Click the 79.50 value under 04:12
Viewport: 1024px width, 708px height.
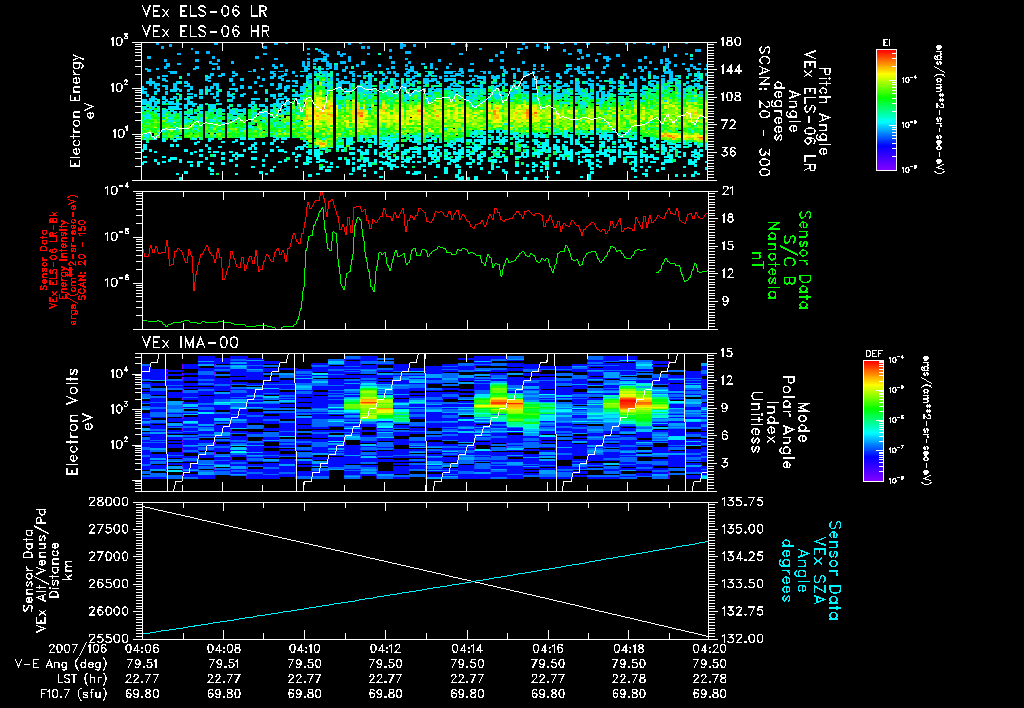coord(385,664)
